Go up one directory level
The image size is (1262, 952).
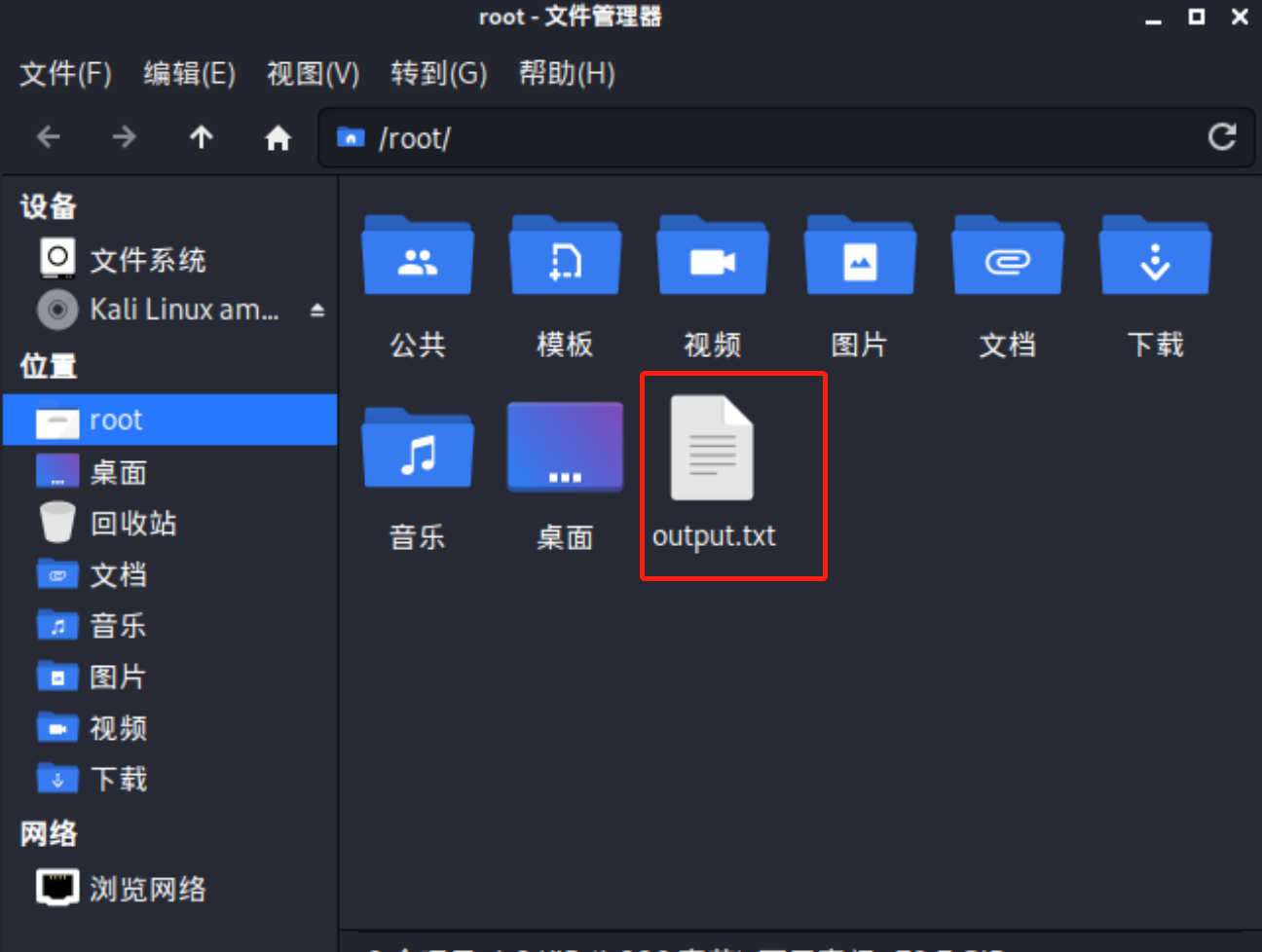pyautogui.click(x=201, y=136)
